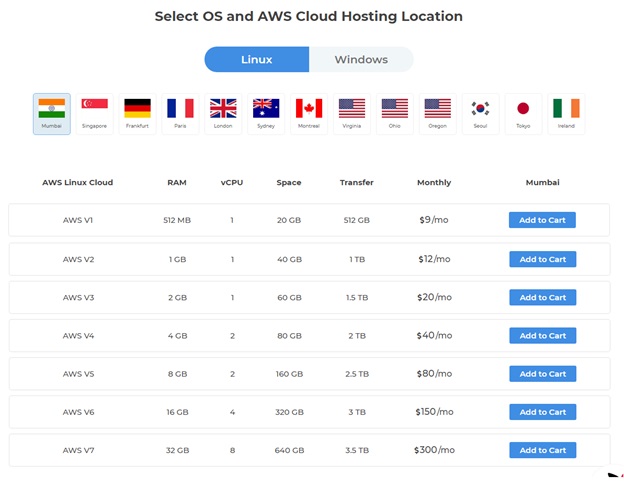Switch to the Linux OS tab
Image resolution: width=624 pixels, height=487 pixels.
[x=257, y=59]
